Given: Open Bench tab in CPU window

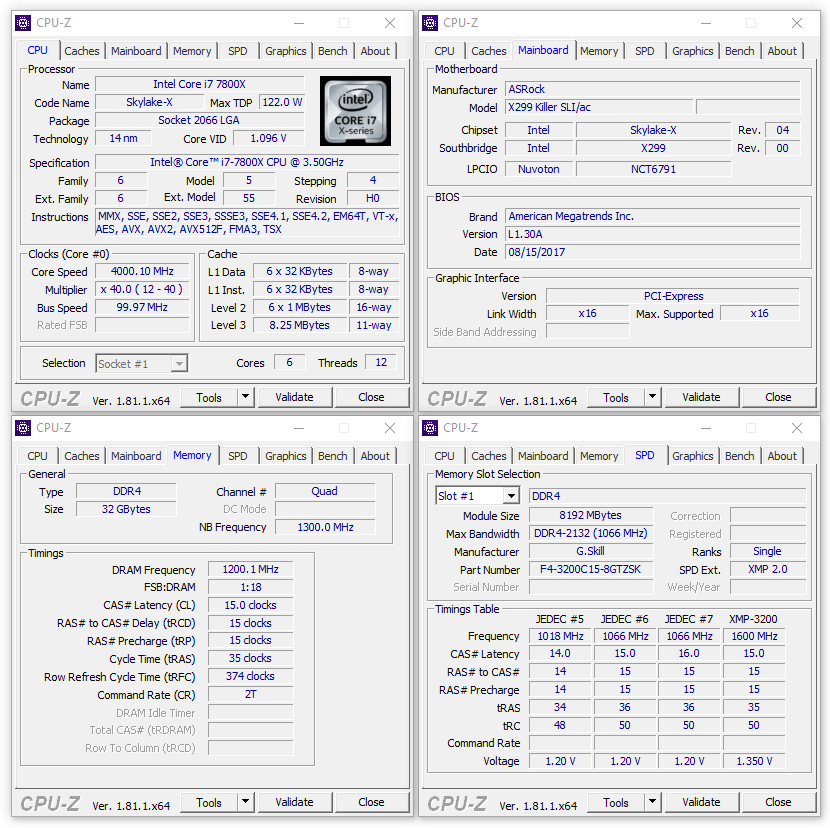Looking at the screenshot, I should 332,51.
